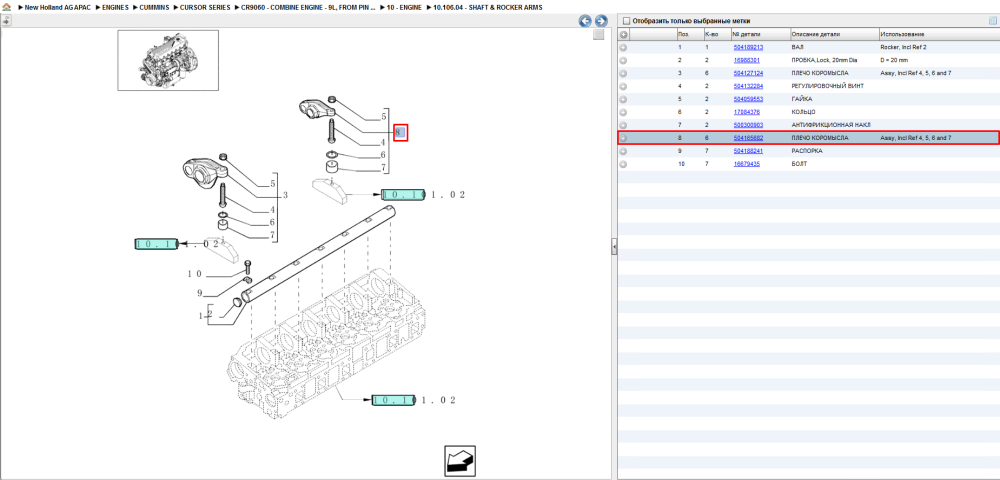
Task: Select highlighted callout 8 in the diagram
Action: pos(400,133)
